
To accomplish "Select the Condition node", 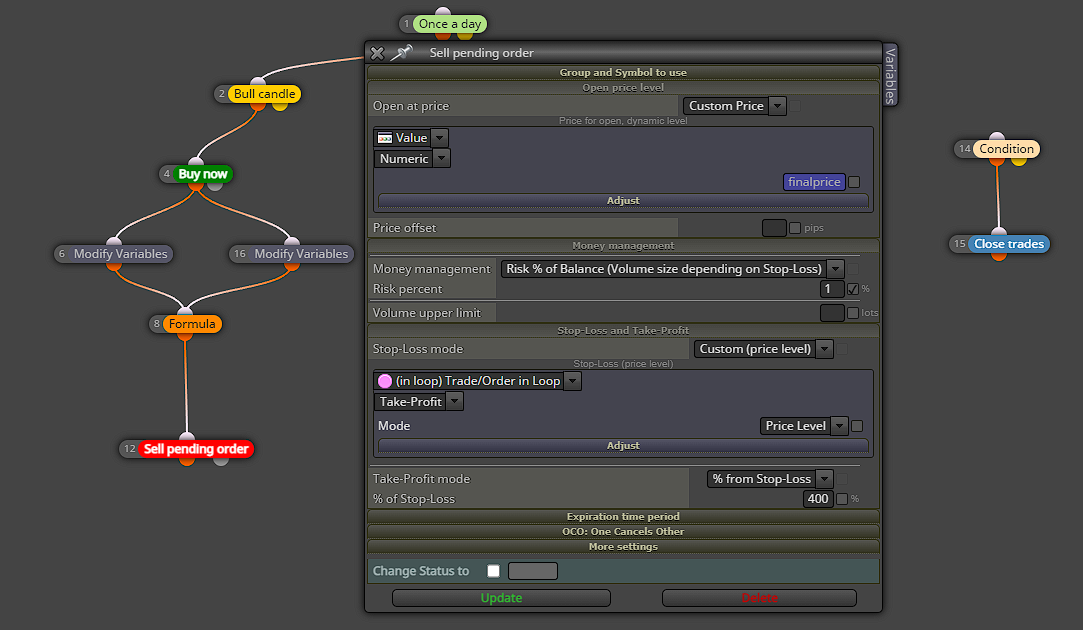I will pos(1006,149).
